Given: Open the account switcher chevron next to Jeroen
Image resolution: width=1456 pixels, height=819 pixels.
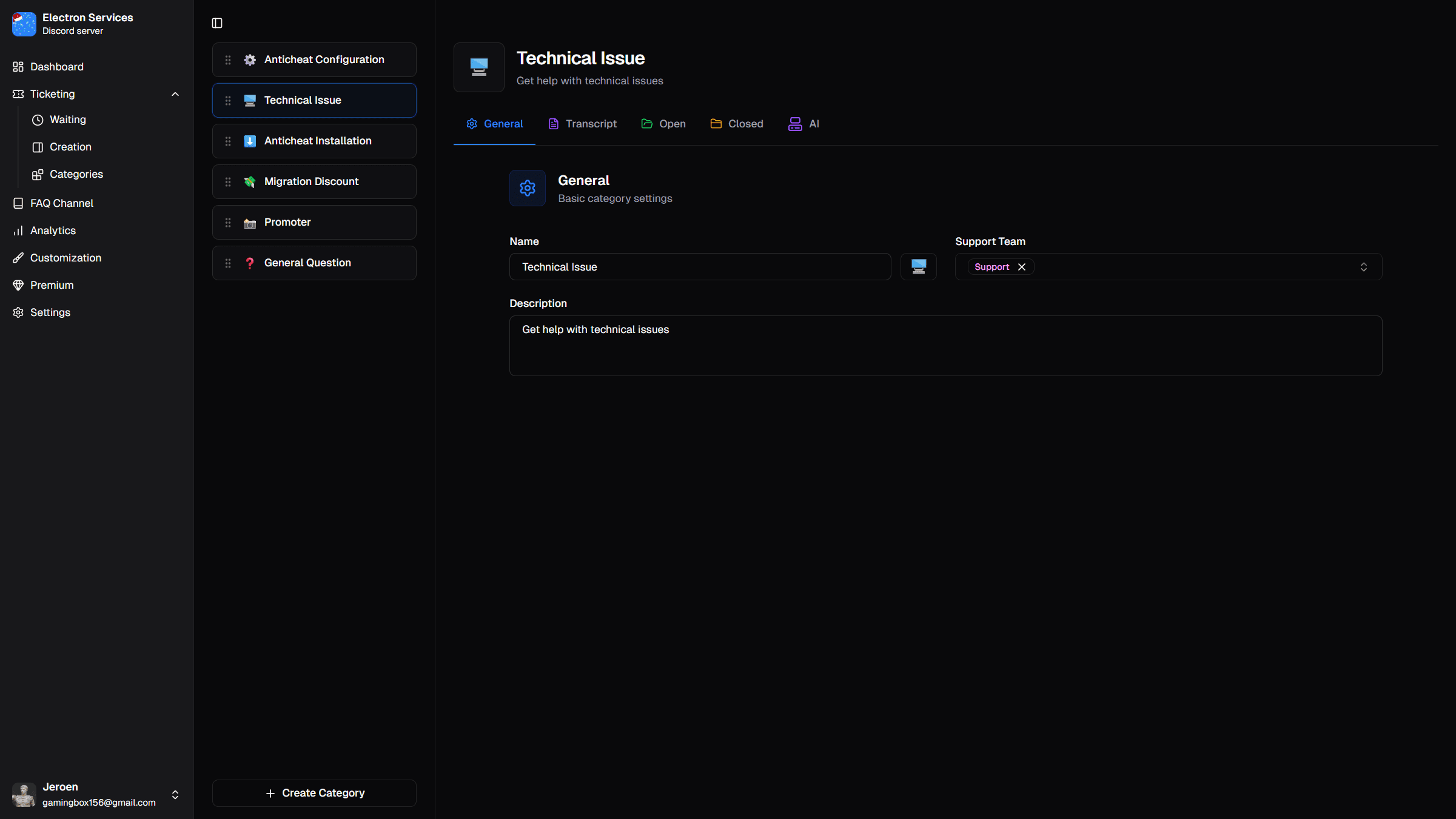Looking at the screenshot, I should click(175, 795).
